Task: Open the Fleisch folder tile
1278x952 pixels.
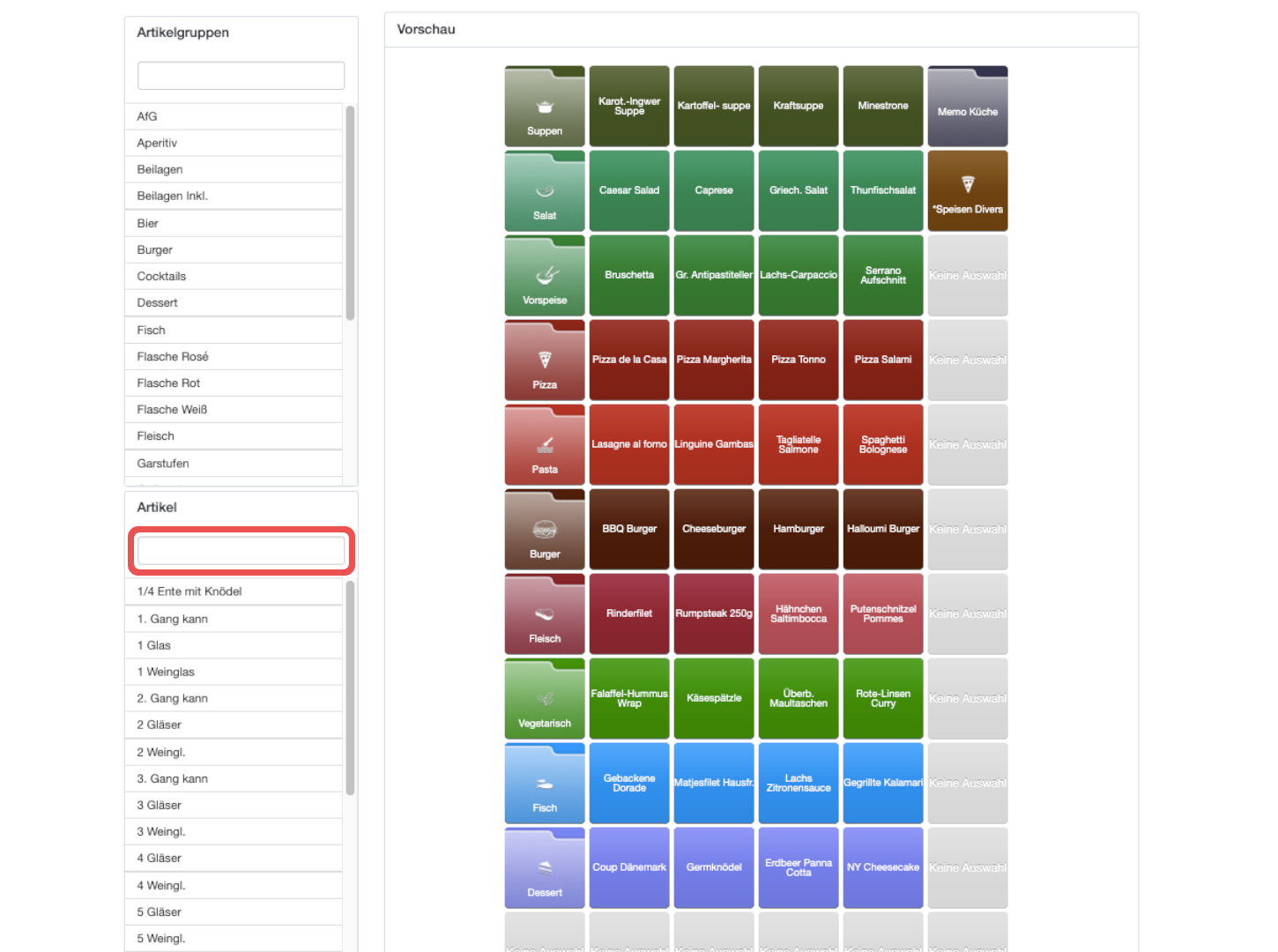Action: [x=545, y=614]
